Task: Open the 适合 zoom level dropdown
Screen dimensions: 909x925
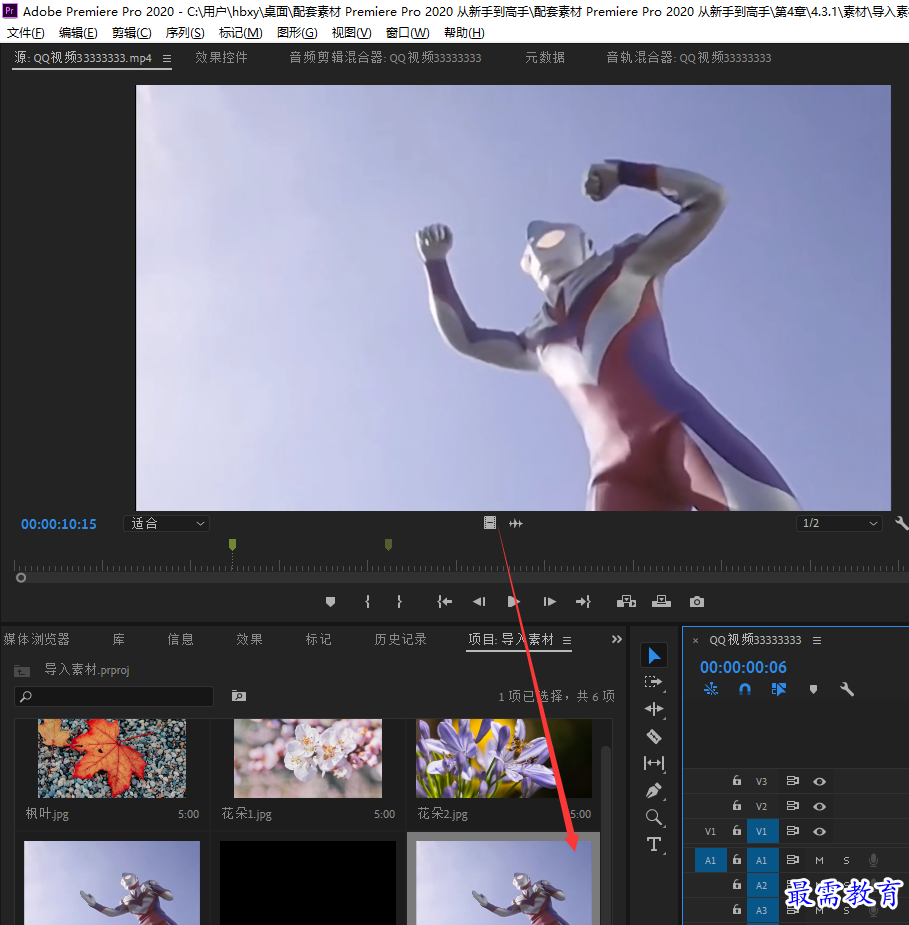Action: pos(166,523)
